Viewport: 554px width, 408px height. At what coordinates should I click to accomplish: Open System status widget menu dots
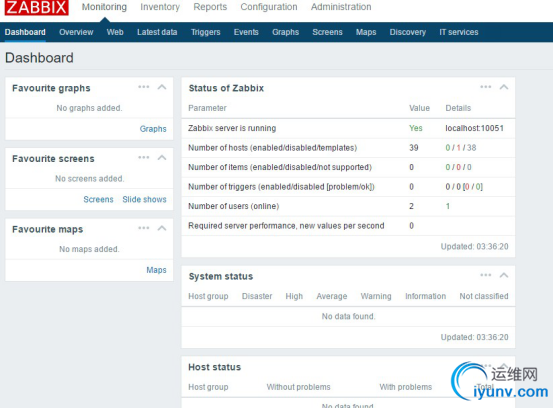point(485,275)
